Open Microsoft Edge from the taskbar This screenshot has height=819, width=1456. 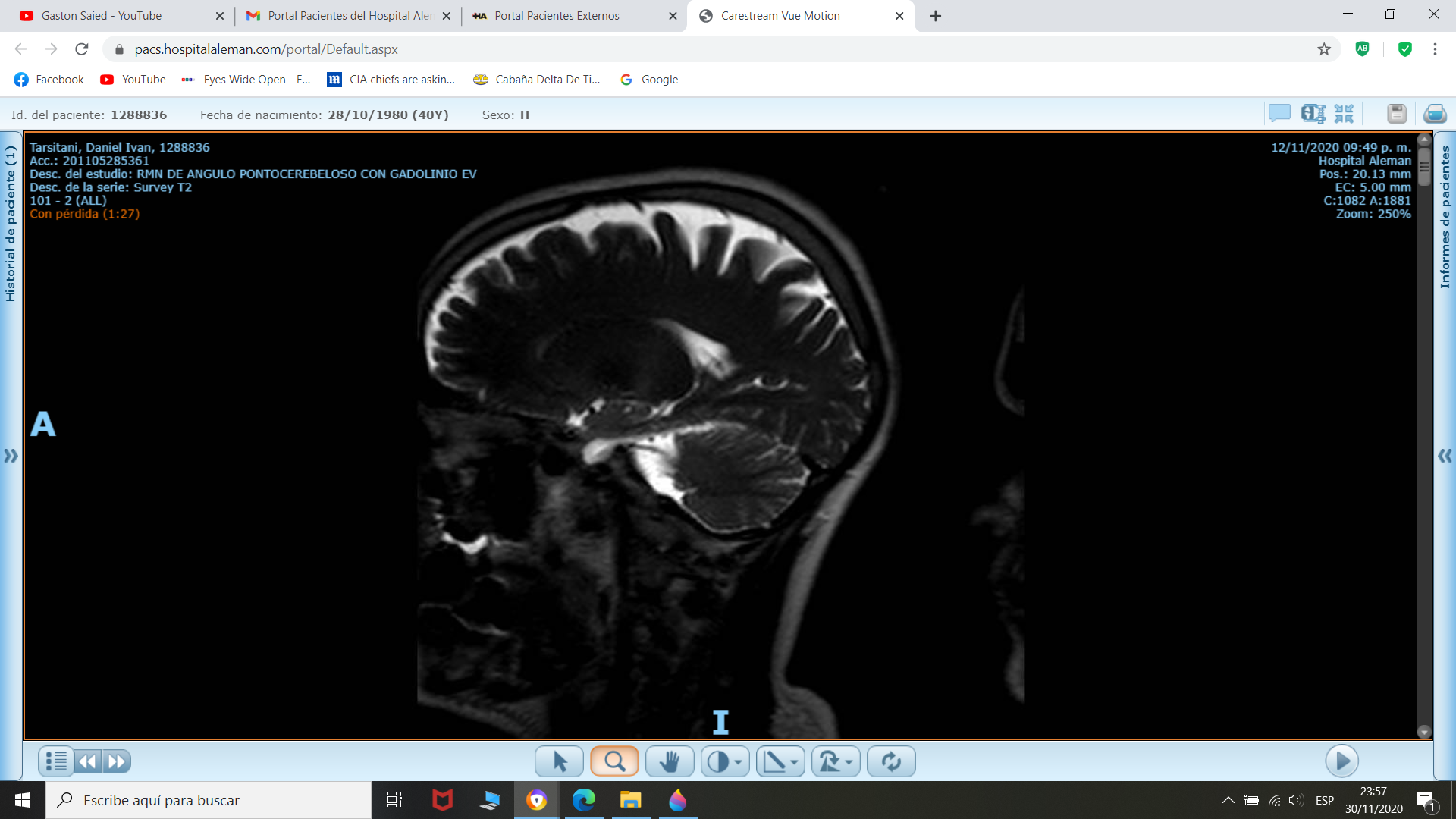click(x=583, y=800)
